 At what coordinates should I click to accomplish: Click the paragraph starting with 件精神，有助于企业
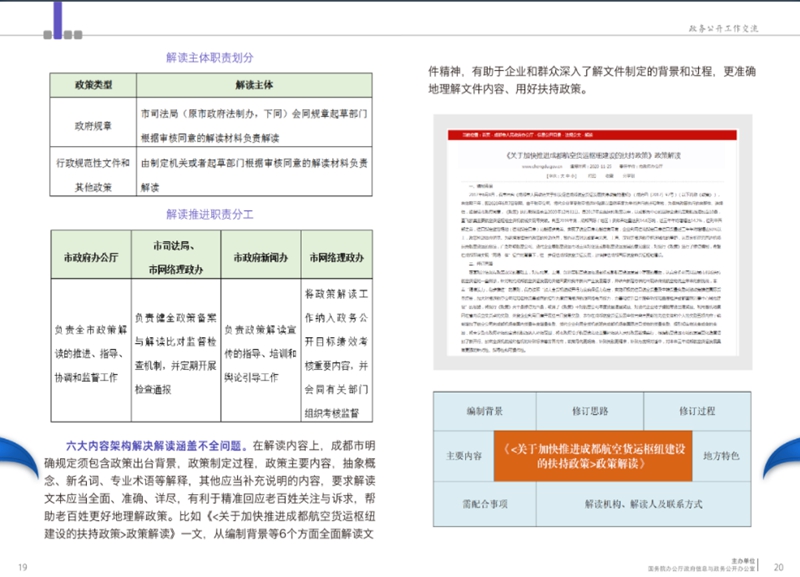pyautogui.click(x=592, y=80)
